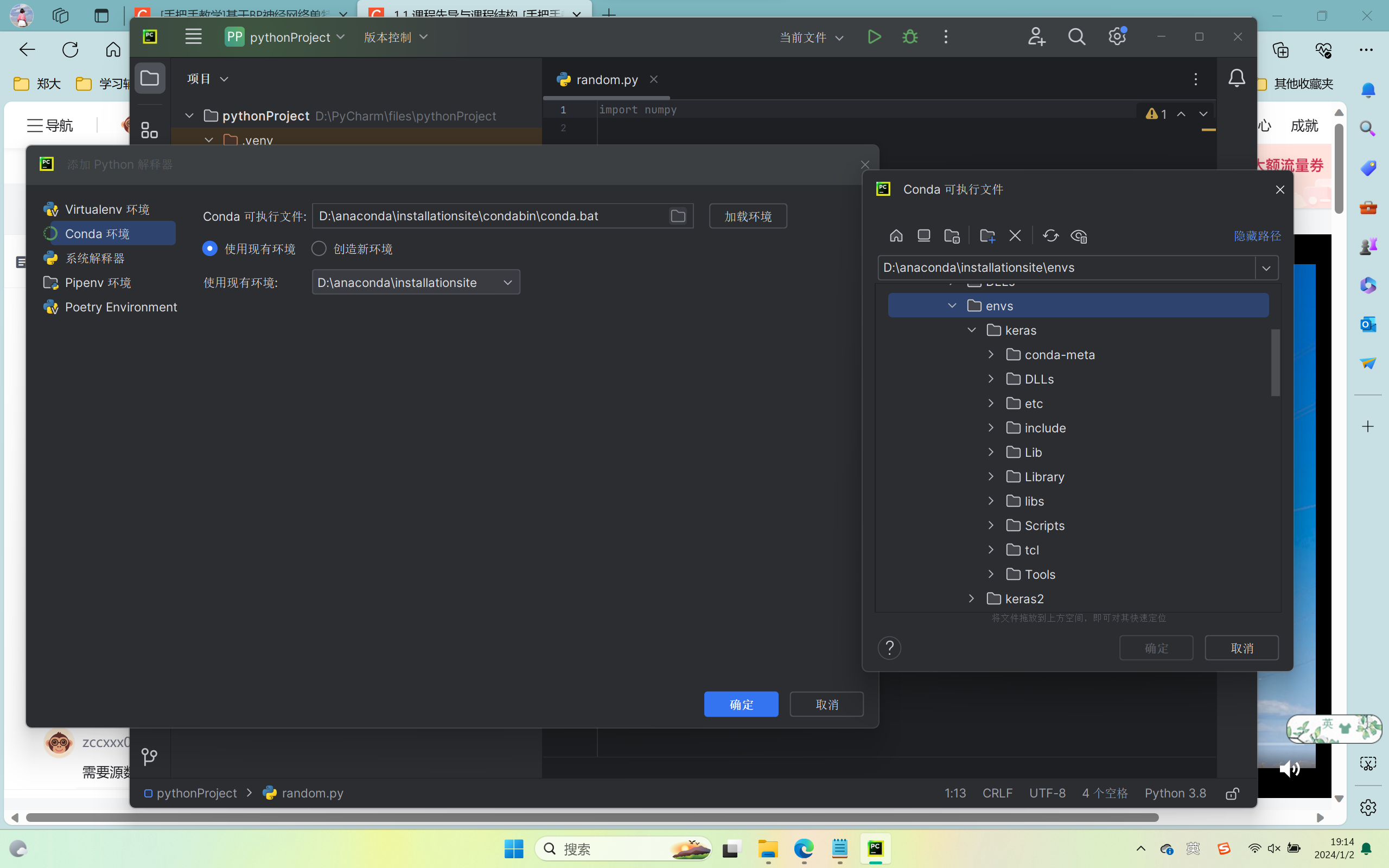Confirm the Add Python Interpreter dialog
Viewport: 1389px width, 868px height.
tap(741, 704)
